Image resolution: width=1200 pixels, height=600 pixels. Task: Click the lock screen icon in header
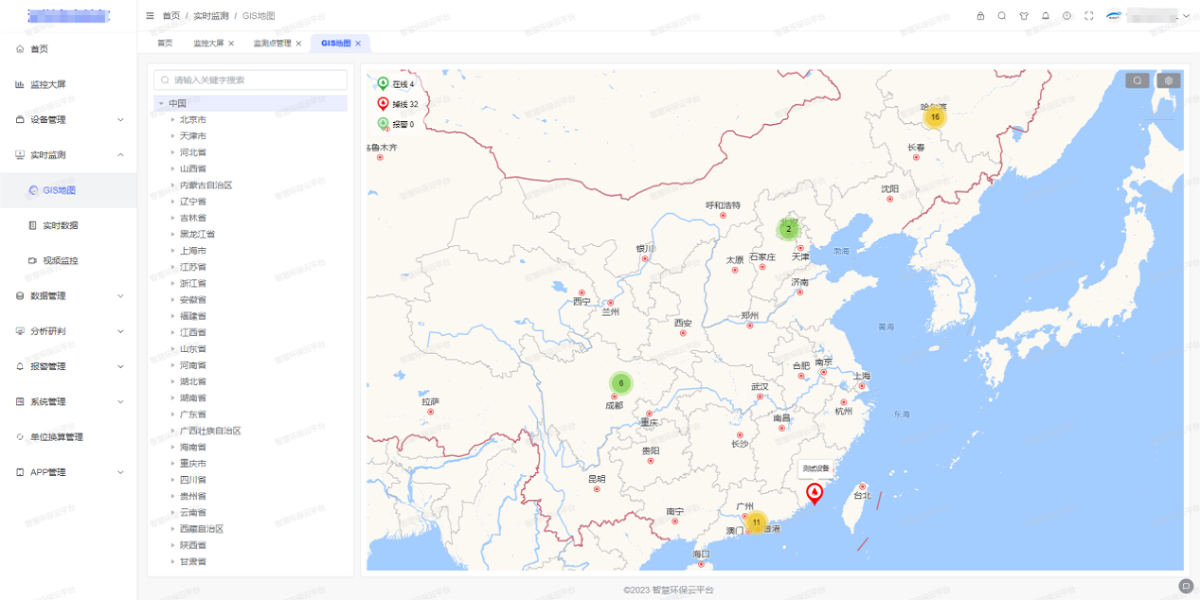pyautogui.click(x=980, y=16)
